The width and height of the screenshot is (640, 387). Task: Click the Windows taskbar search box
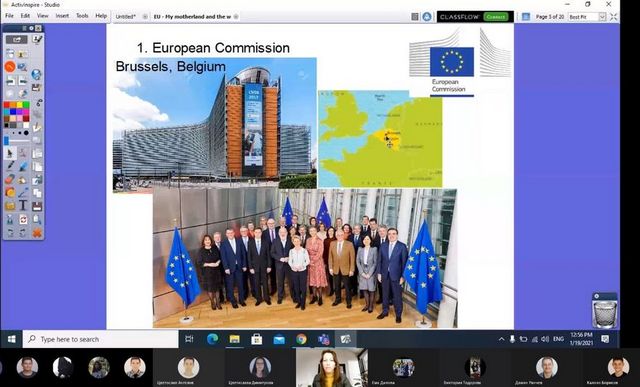pyautogui.click(x=100, y=339)
